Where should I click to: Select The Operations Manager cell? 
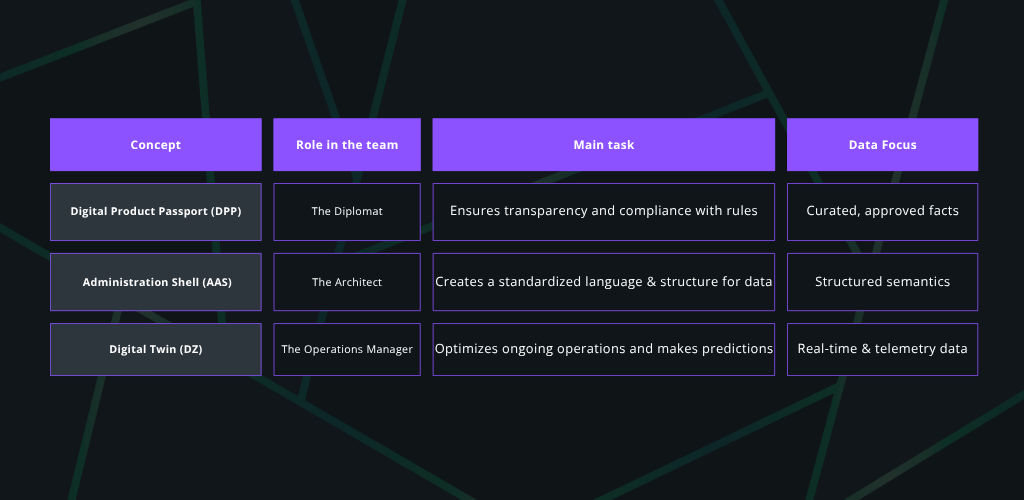(x=346, y=349)
